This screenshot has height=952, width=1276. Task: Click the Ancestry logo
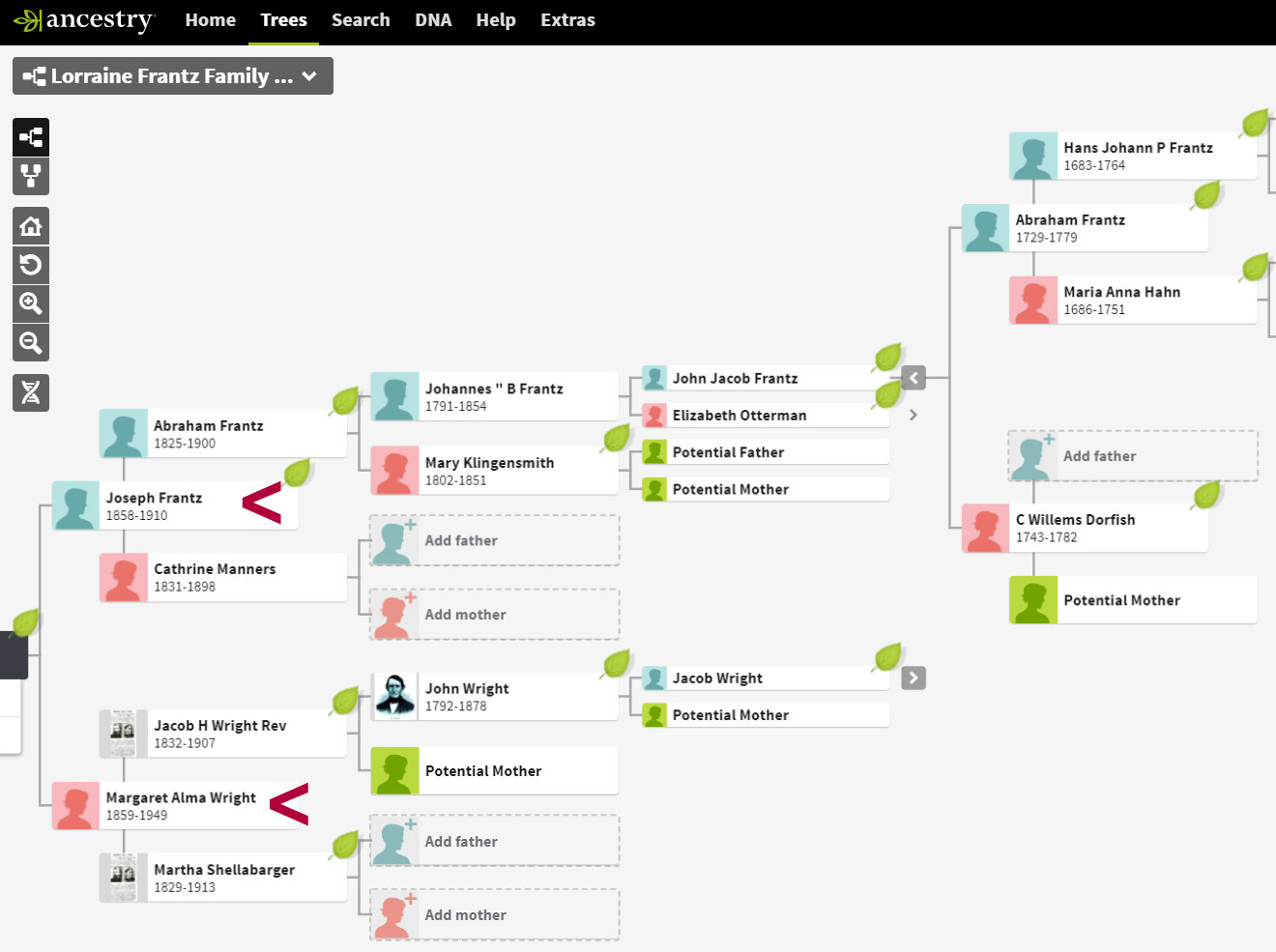[x=85, y=20]
